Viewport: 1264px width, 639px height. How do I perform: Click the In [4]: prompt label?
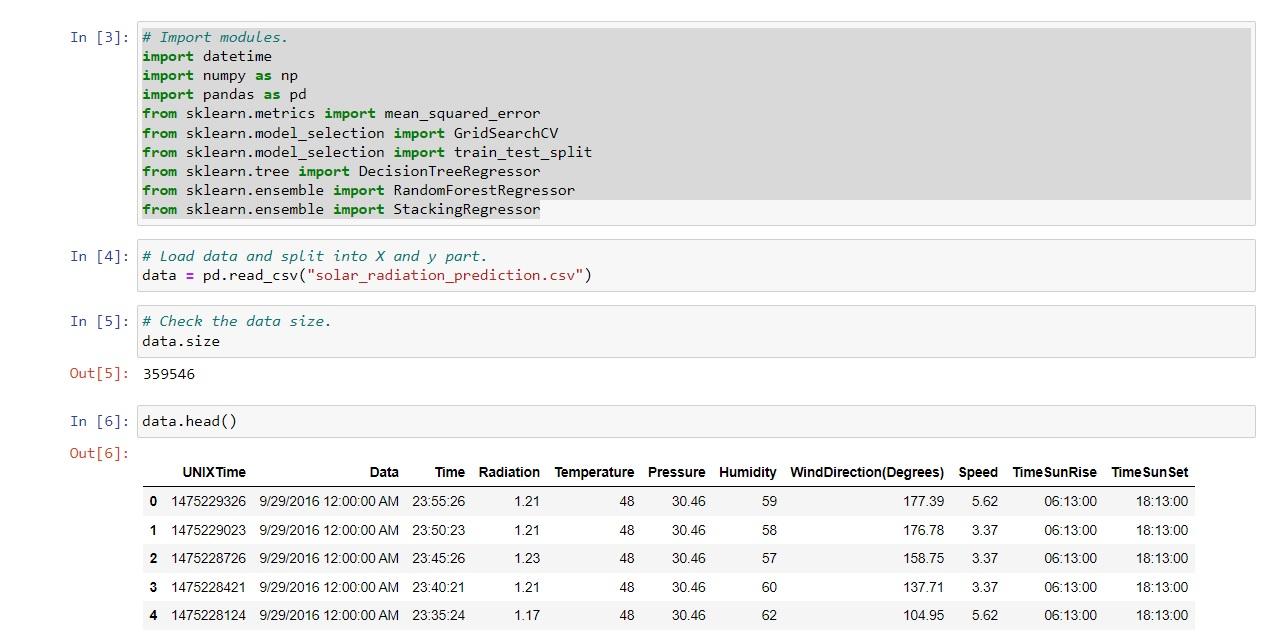[99, 256]
